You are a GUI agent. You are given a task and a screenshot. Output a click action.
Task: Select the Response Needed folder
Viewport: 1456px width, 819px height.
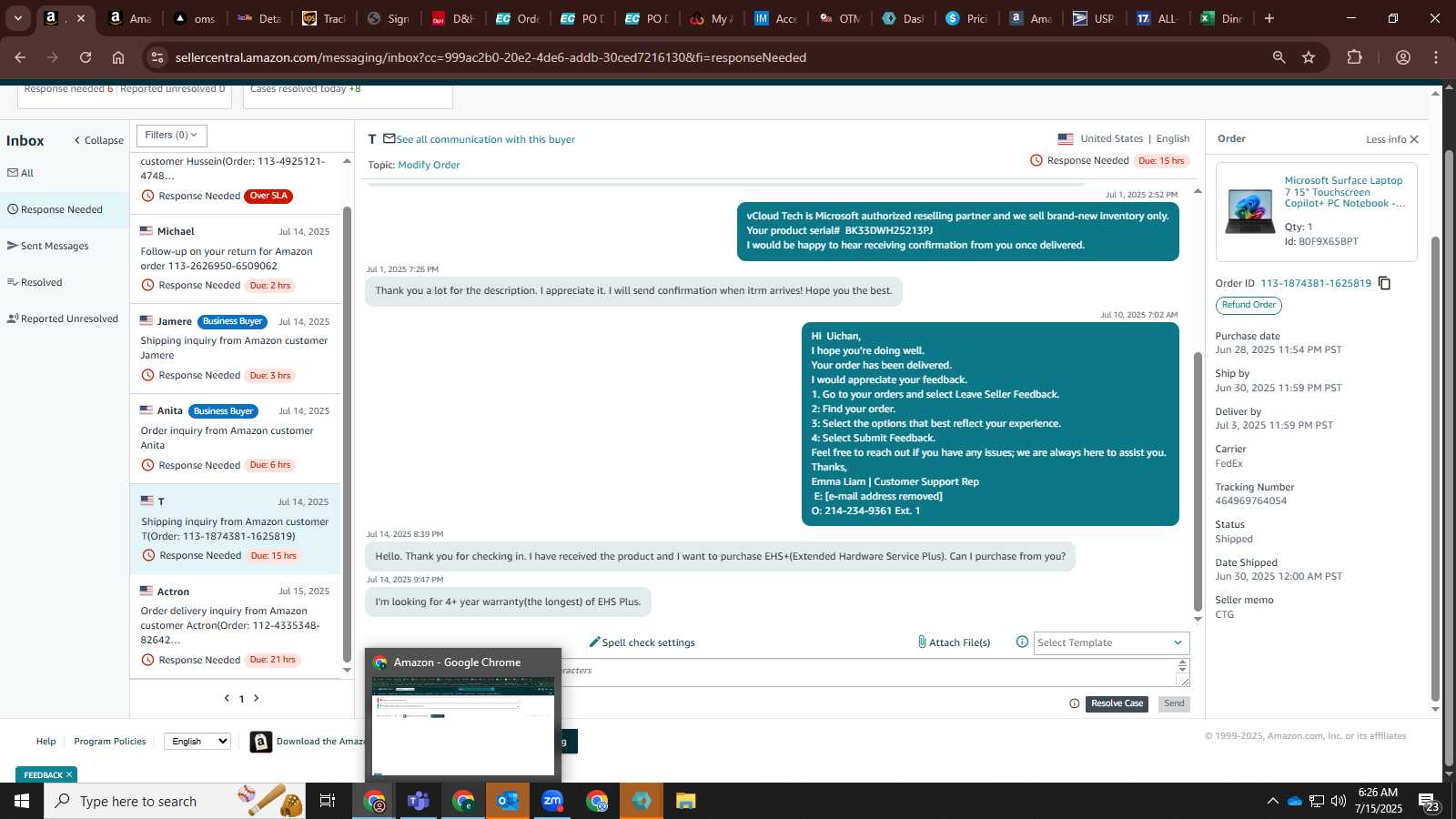(x=65, y=209)
